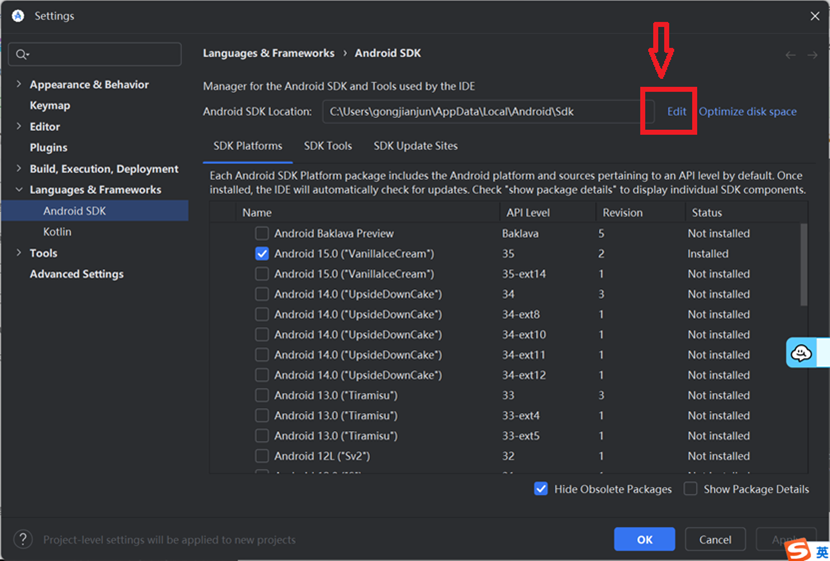Uncheck Android 15.0 API 35 checkbox
Screen dimensions: 830x561
click(x=261, y=254)
